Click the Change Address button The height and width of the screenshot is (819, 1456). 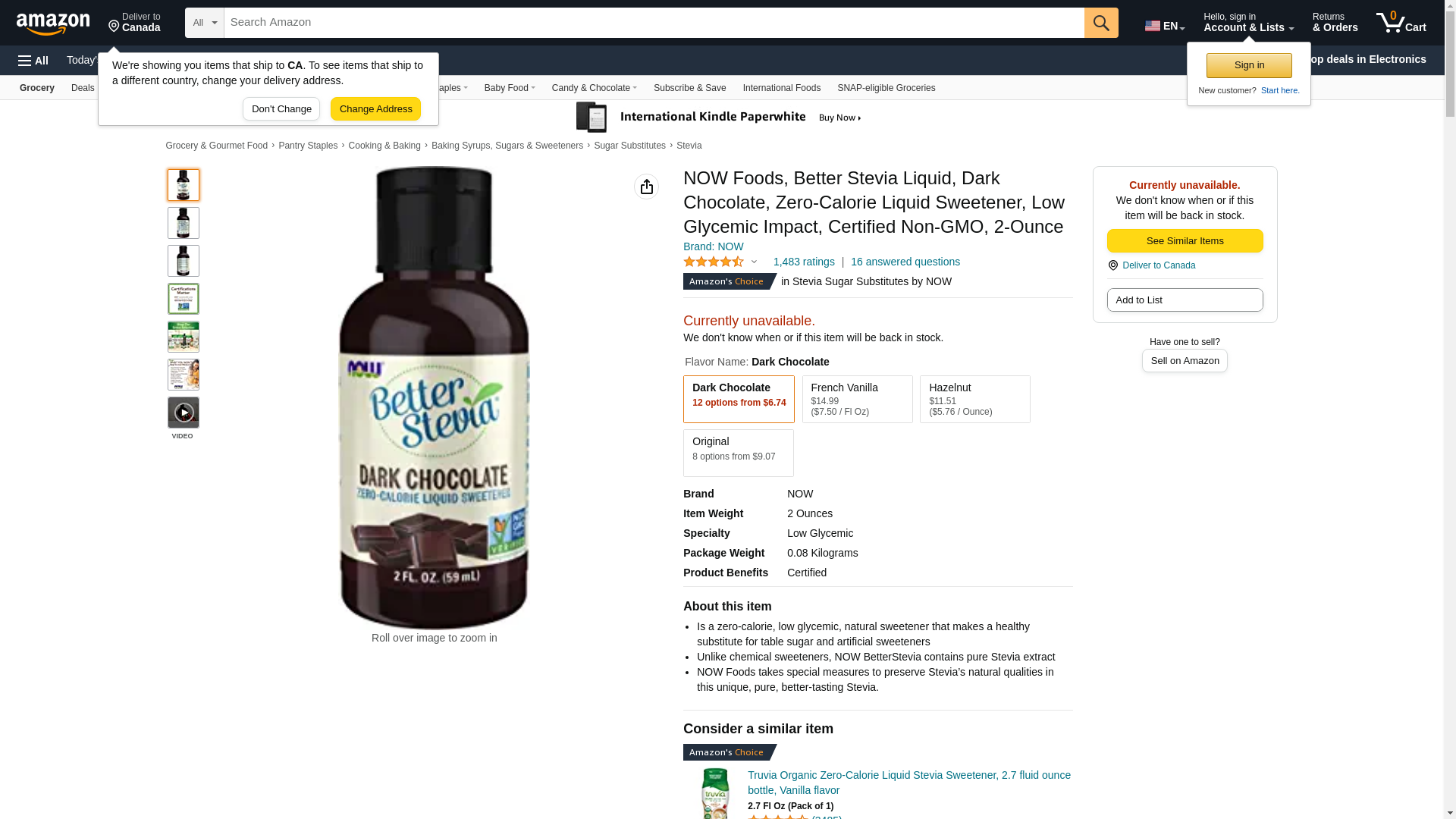click(x=375, y=109)
